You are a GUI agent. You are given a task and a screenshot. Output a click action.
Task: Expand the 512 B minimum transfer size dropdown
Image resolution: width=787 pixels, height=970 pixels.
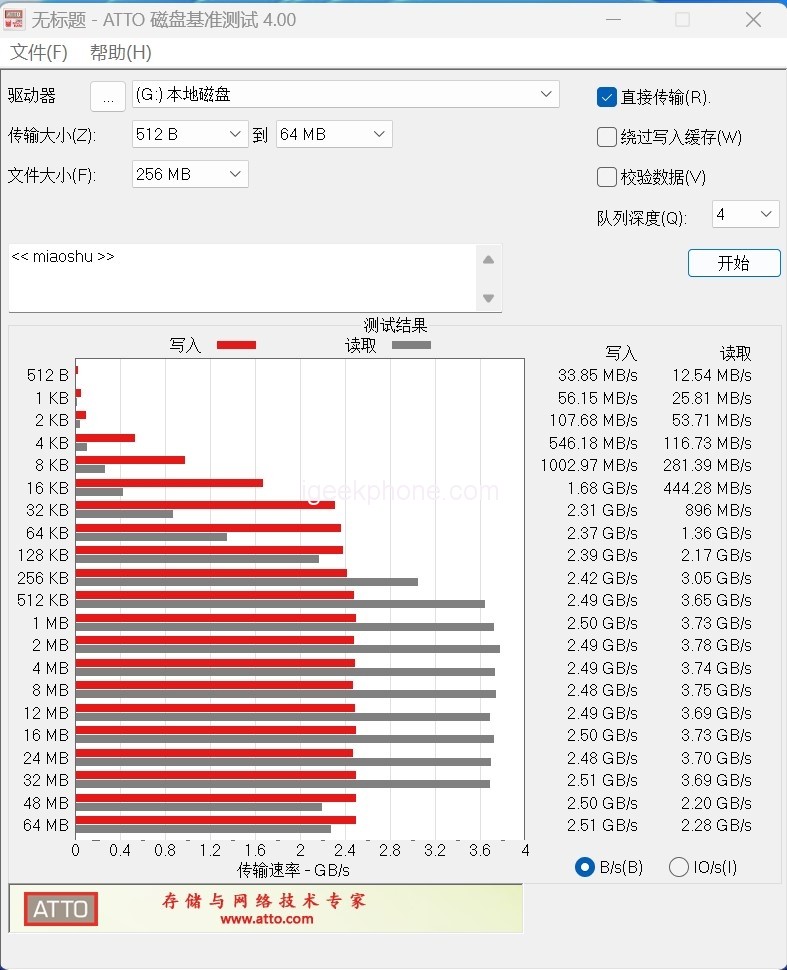coord(190,134)
